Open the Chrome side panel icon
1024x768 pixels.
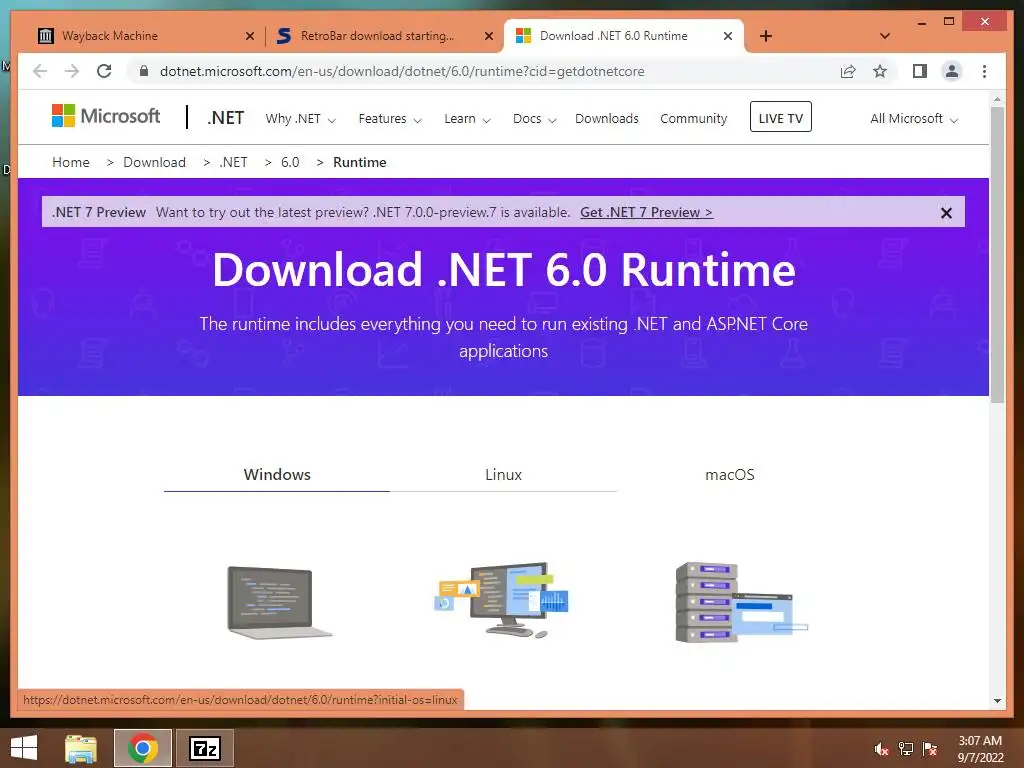[x=920, y=71]
